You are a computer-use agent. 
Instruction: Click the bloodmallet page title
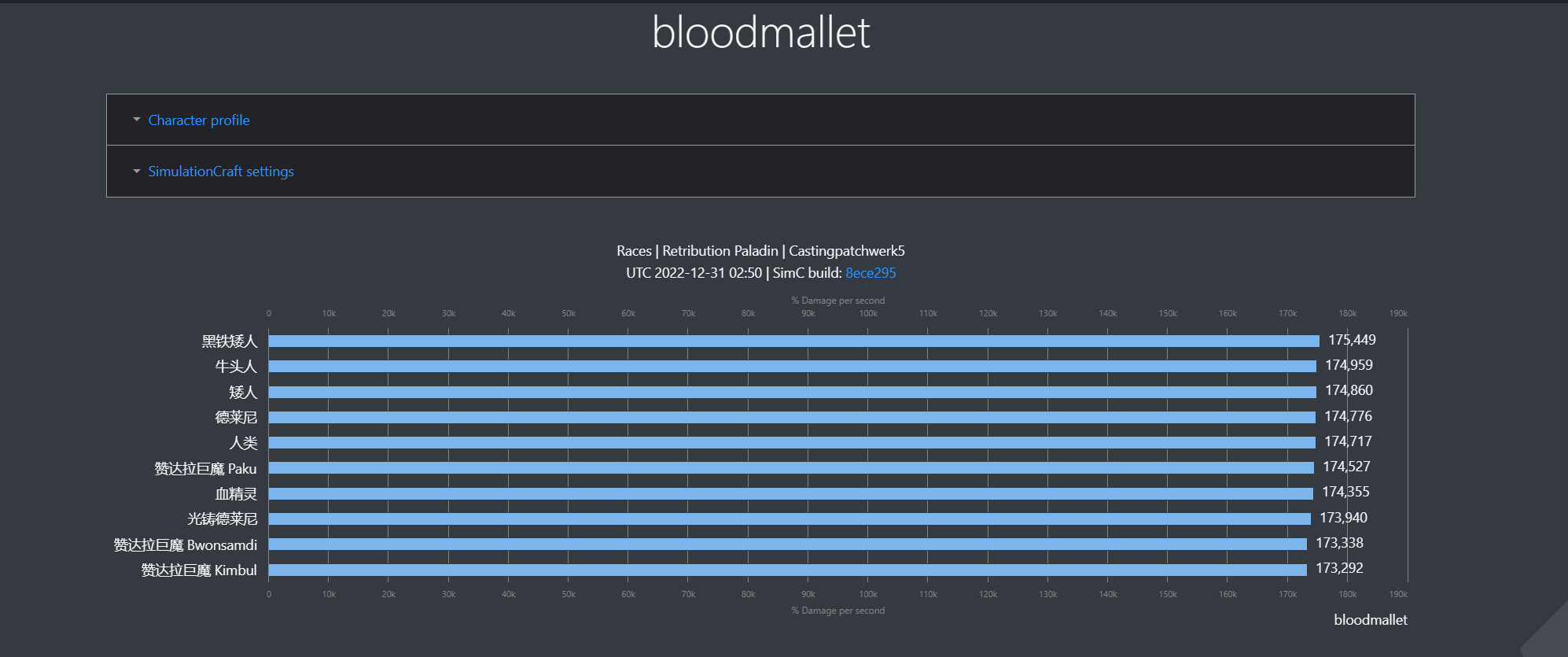761,33
